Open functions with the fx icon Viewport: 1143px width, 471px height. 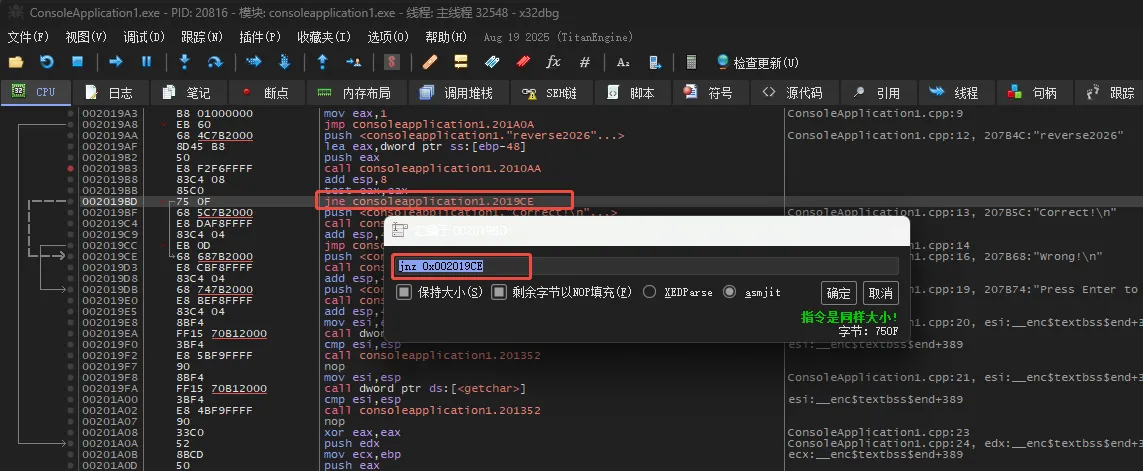click(553, 62)
